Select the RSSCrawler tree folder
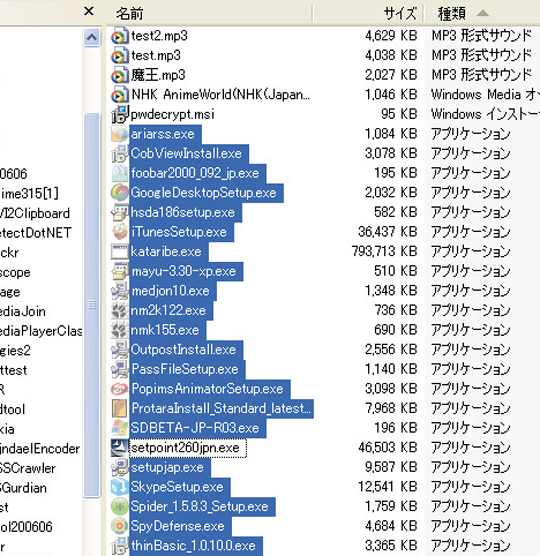Viewport: 540px width, 556px height. coord(28,468)
